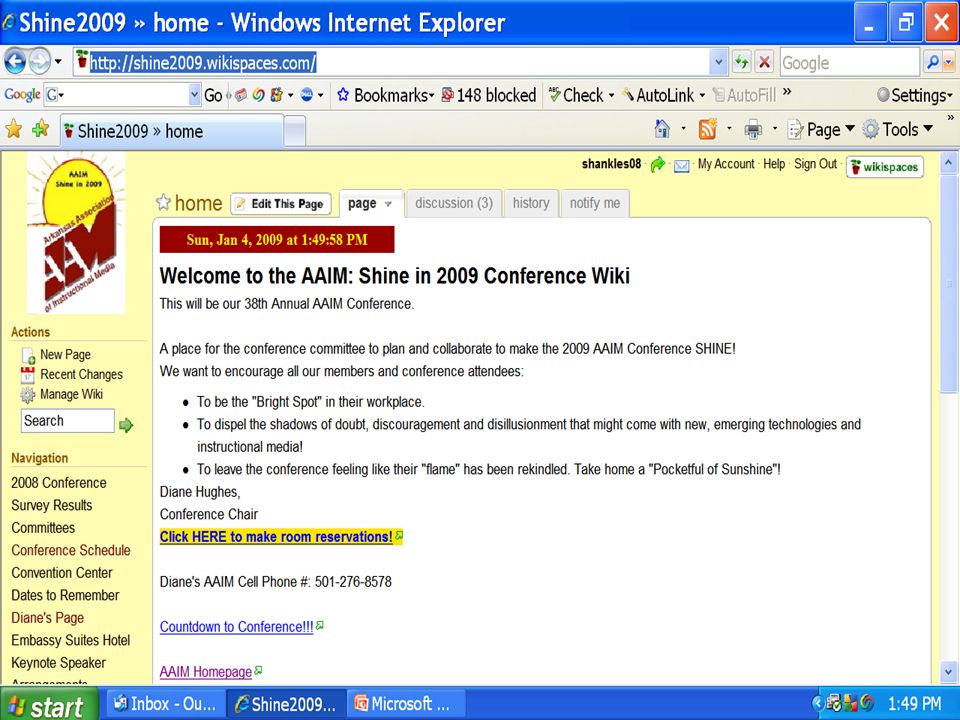Image resolution: width=960 pixels, height=720 pixels.
Task: Switch to the history tab
Action: pos(531,203)
